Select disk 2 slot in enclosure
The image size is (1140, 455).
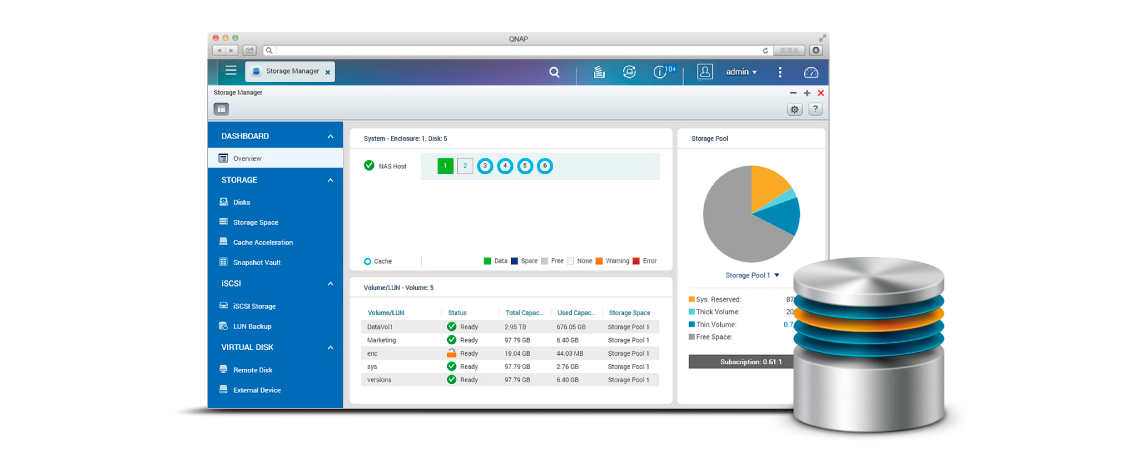465,166
